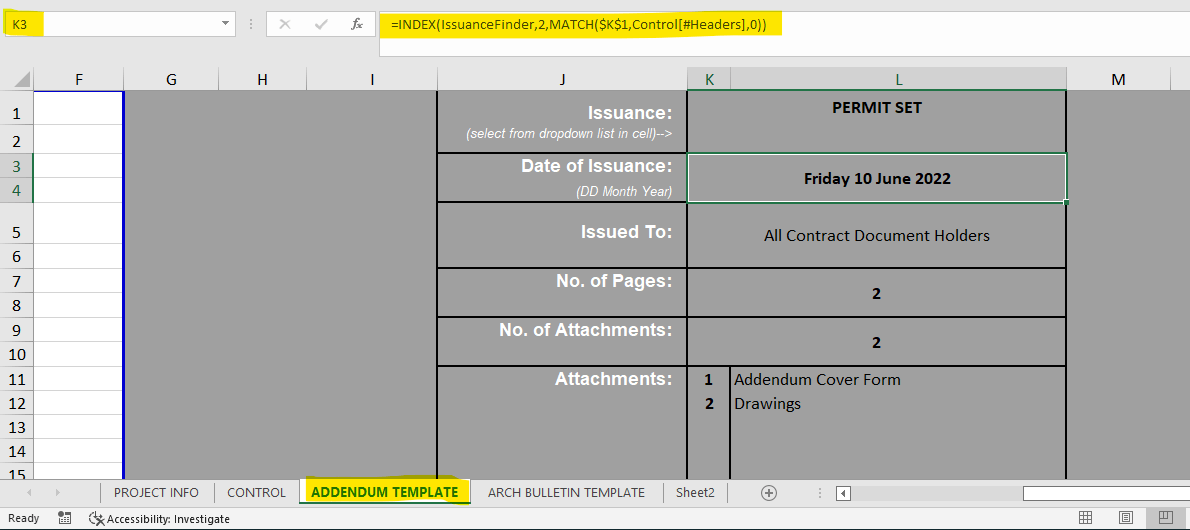
Task: Click the next sheet navigation arrow
Action: (58, 493)
